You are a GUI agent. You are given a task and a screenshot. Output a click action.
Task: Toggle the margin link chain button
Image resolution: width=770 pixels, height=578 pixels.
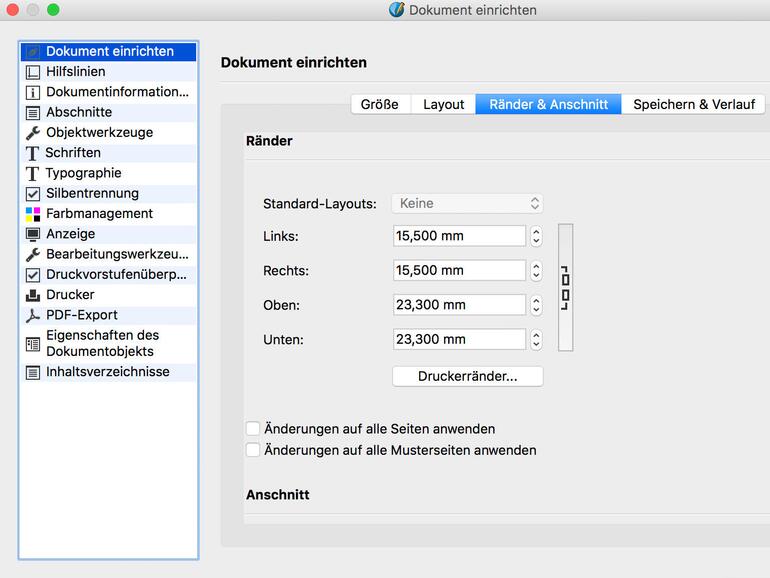565,288
